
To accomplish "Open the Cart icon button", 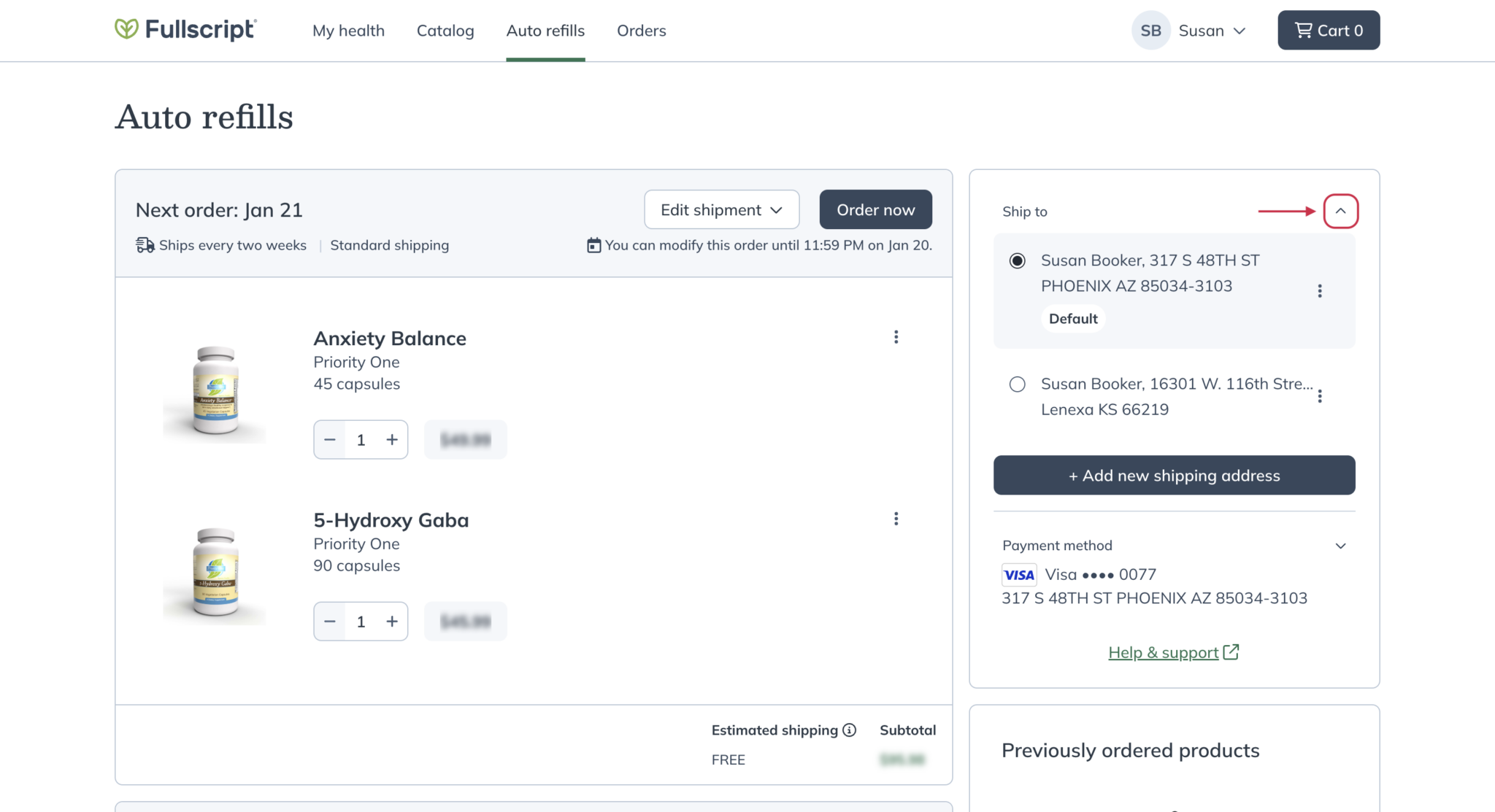I will [x=1328, y=30].
